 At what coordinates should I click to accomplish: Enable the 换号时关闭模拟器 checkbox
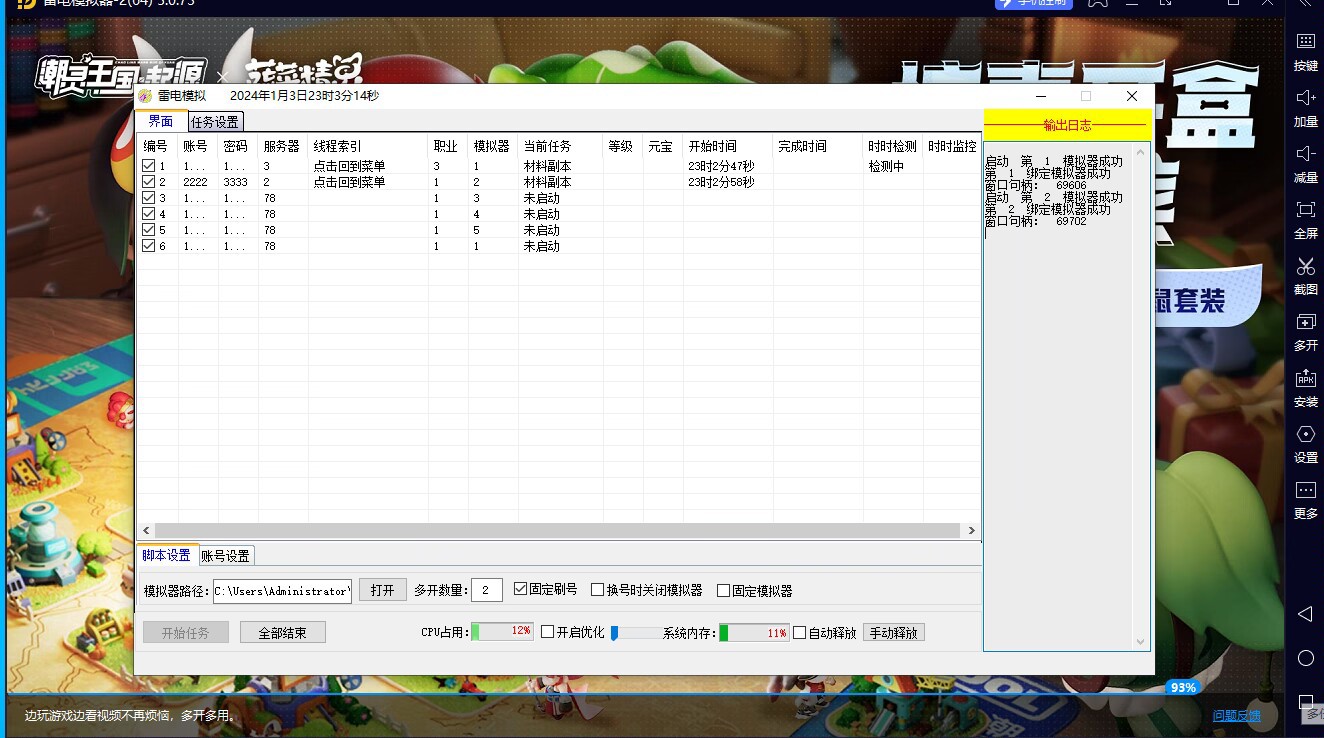[x=598, y=590]
